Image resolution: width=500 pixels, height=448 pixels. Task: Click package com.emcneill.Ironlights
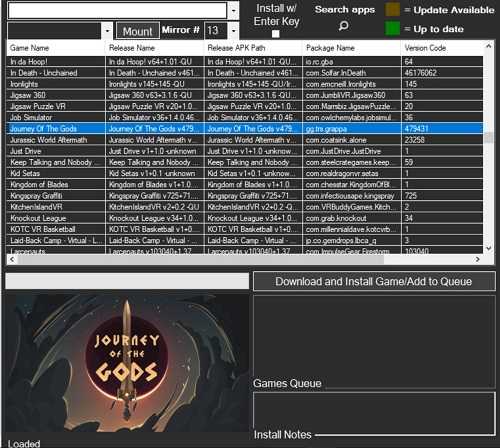[341, 84]
